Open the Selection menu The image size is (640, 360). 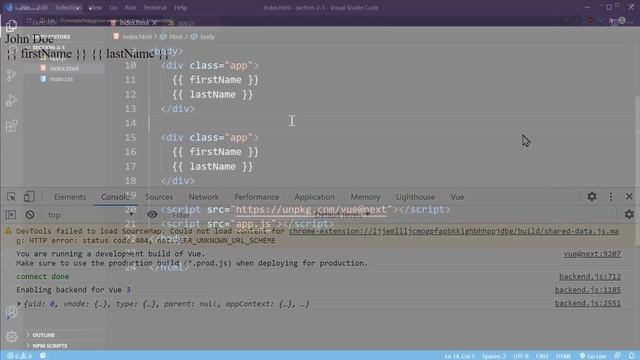[68, 7]
